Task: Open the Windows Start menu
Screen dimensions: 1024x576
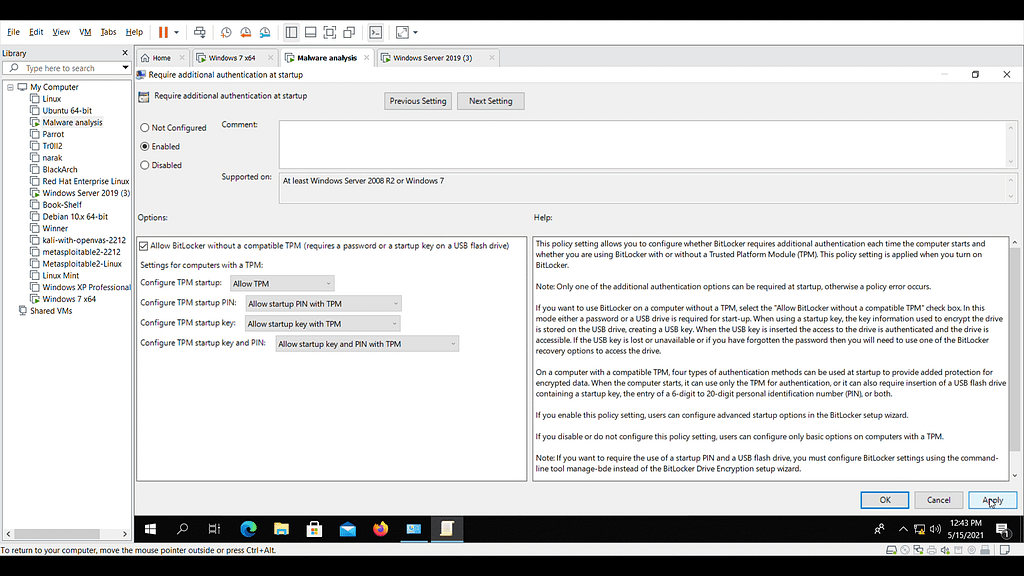Action: 150,529
